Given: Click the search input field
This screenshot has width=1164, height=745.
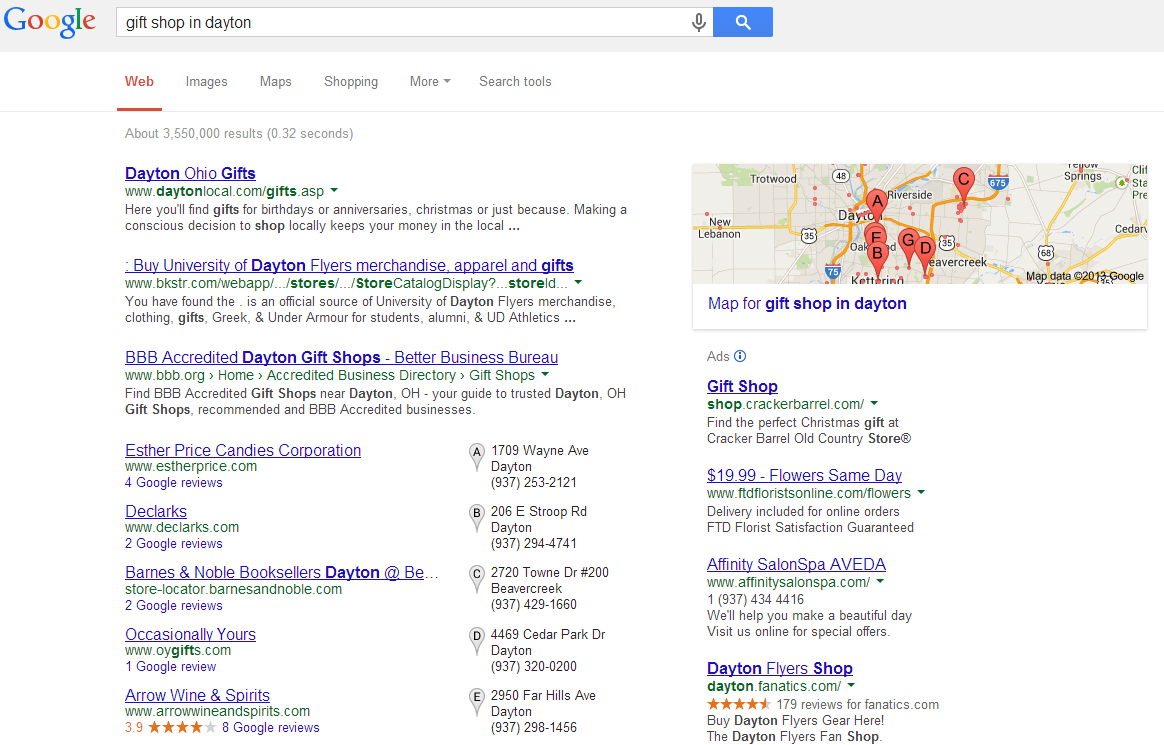Looking at the screenshot, I should click(x=400, y=22).
